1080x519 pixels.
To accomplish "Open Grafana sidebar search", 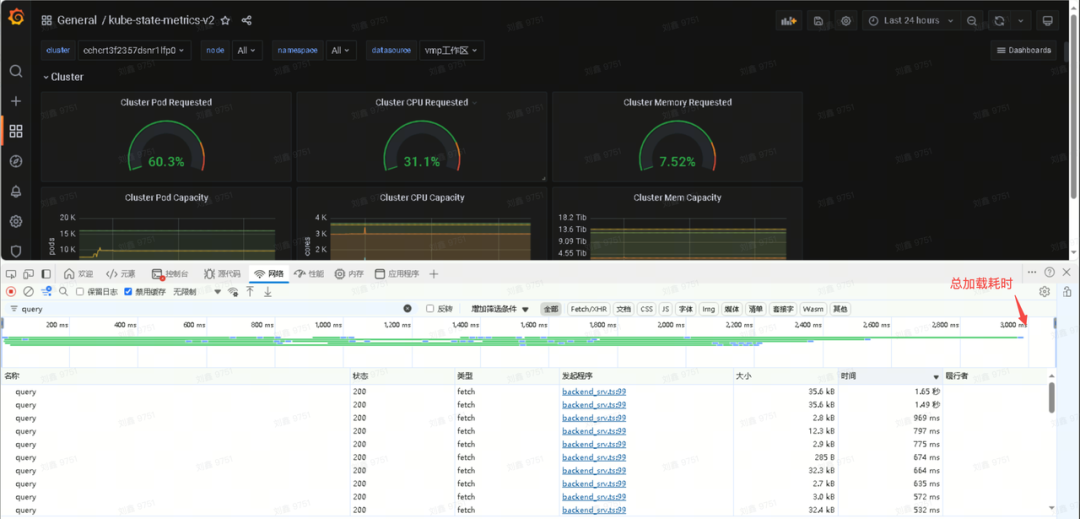I will click(16, 71).
